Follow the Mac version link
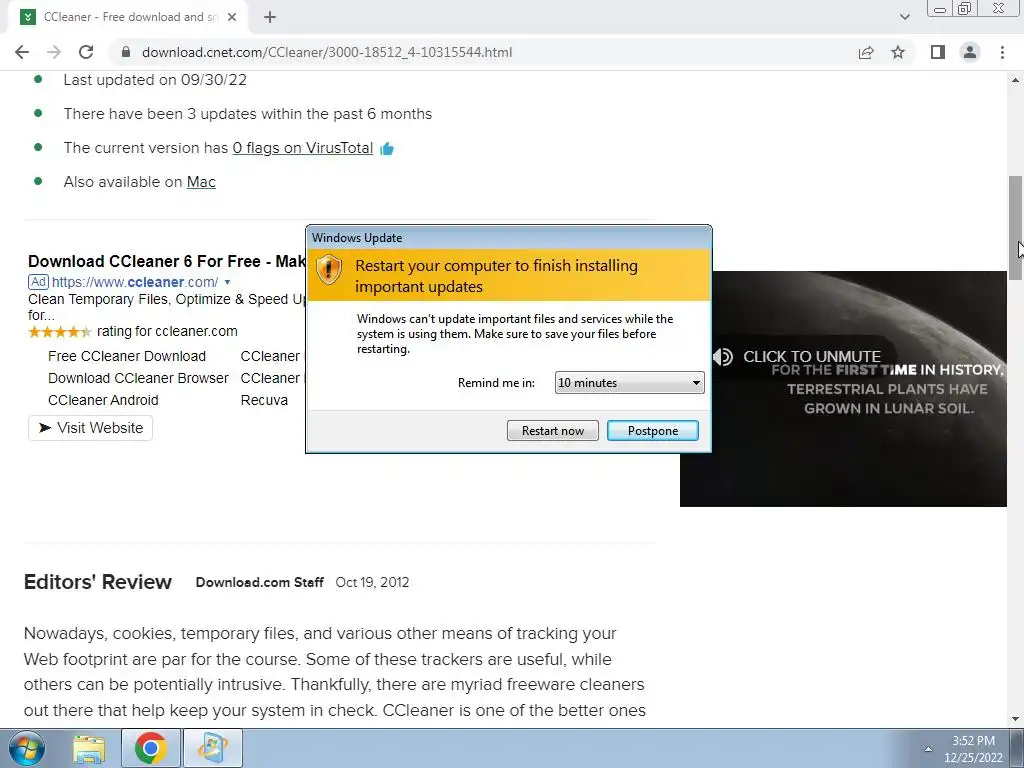 pyautogui.click(x=201, y=182)
